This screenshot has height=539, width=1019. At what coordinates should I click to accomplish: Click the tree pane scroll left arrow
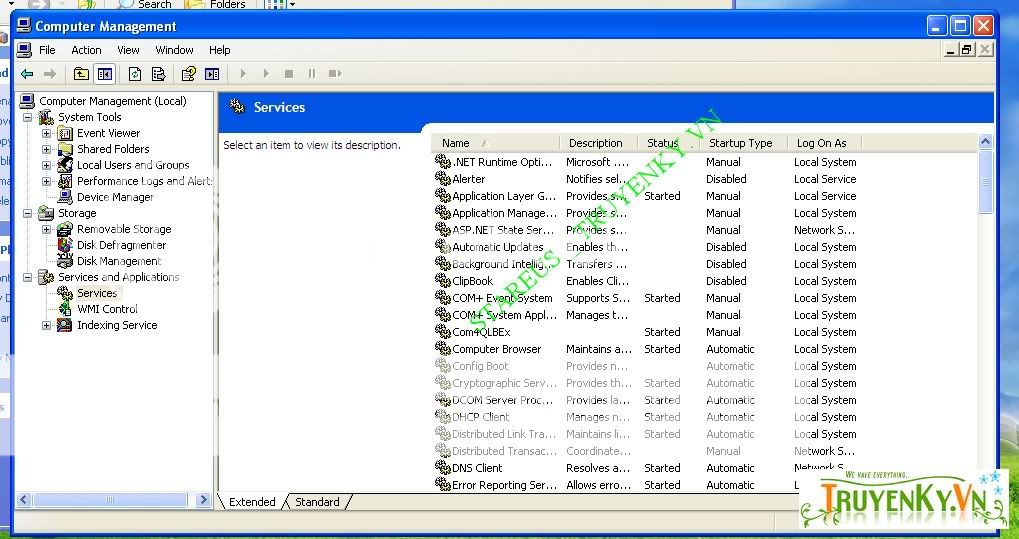tap(24, 500)
